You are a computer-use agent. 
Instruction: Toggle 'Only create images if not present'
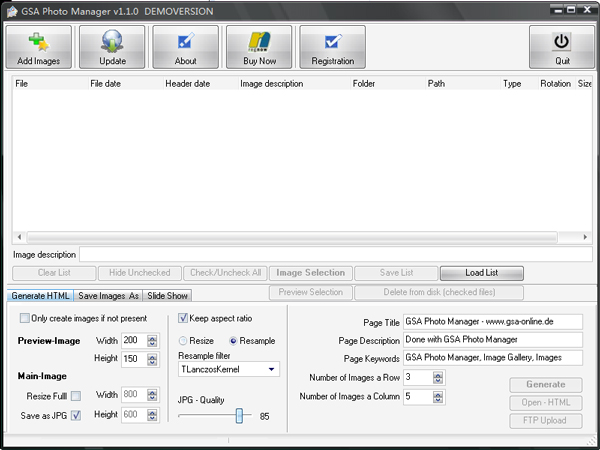click(x=24, y=318)
